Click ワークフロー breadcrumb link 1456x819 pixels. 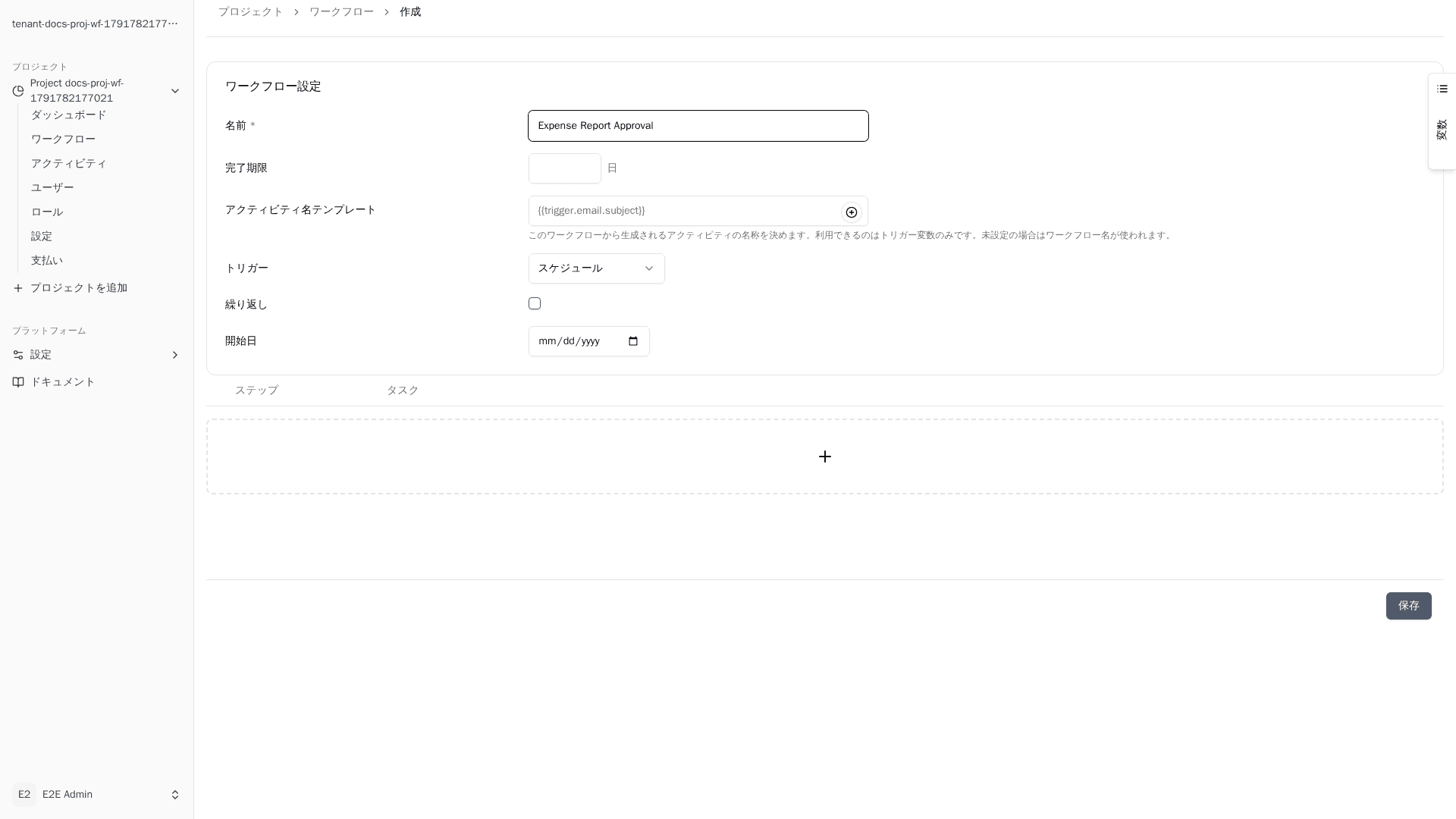[341, 12]
